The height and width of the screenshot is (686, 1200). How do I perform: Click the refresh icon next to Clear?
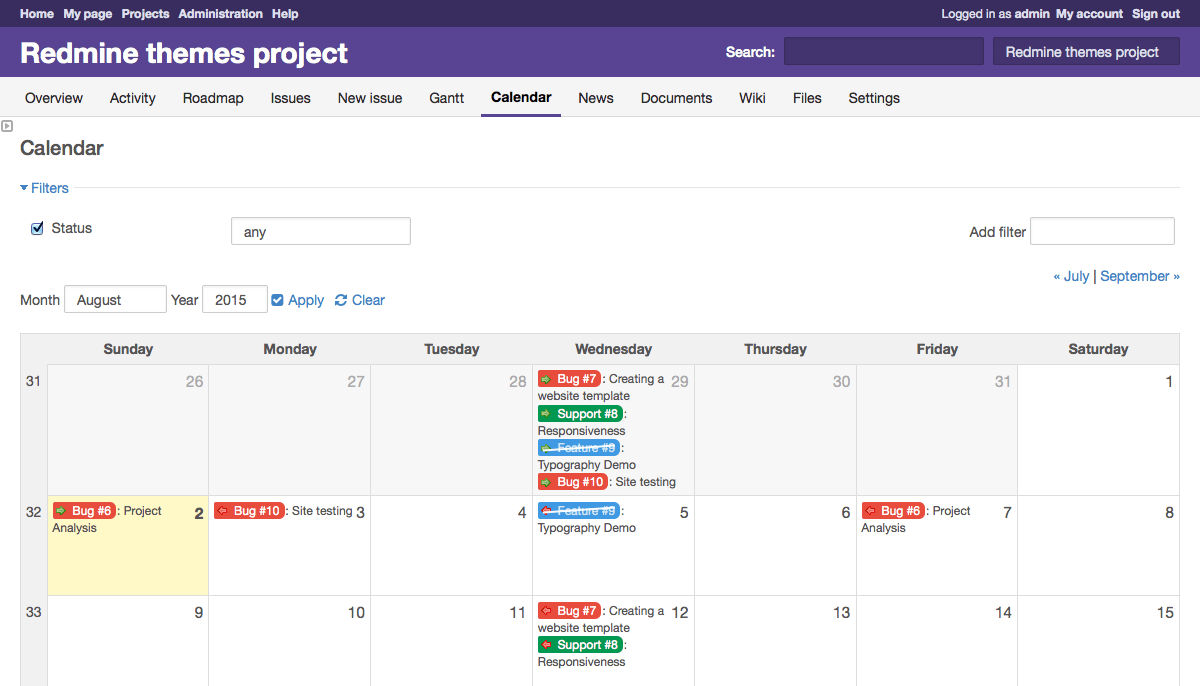click(x=339, y=300)
